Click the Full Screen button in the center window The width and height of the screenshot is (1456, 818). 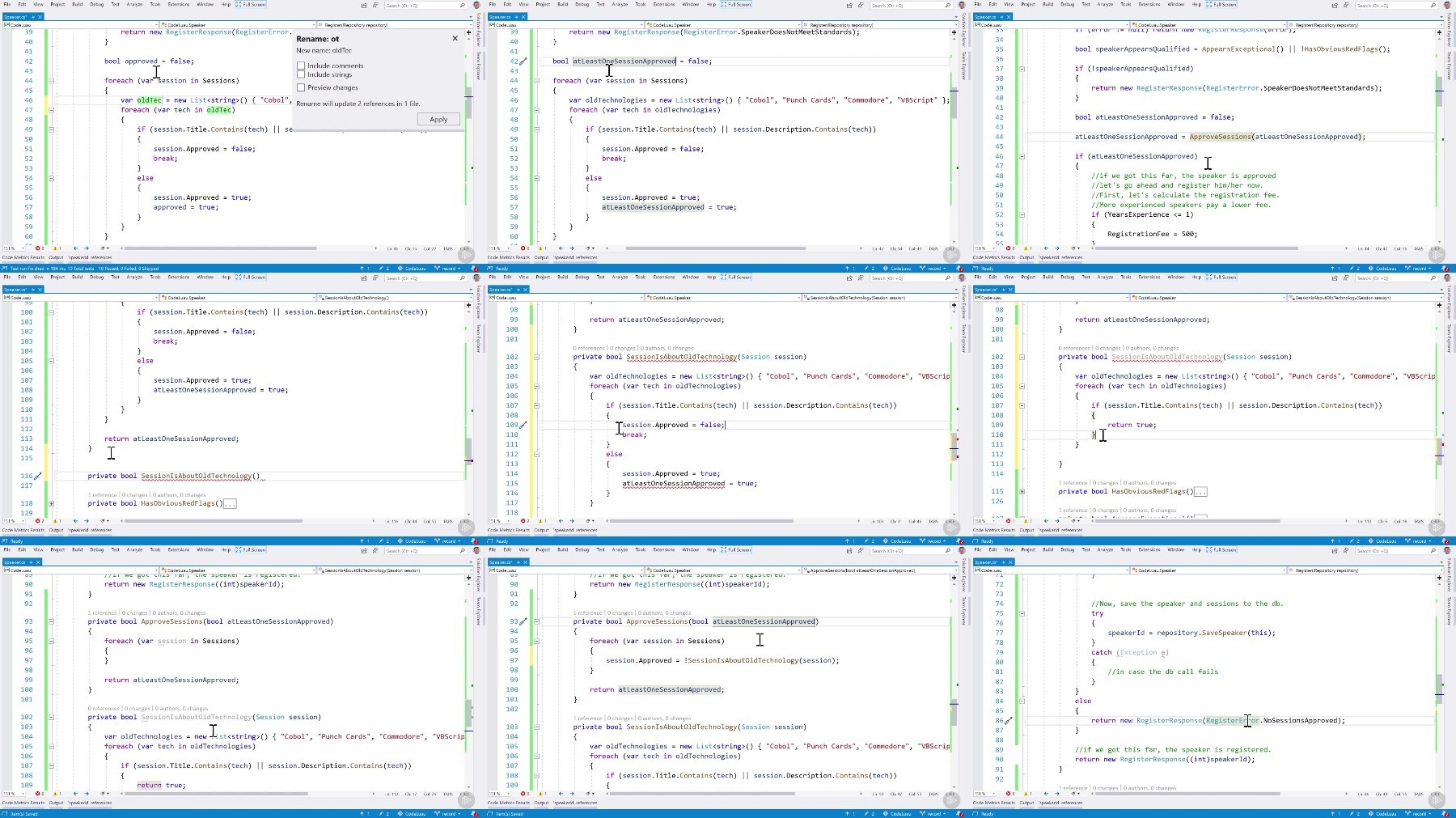tap(736, 277)
